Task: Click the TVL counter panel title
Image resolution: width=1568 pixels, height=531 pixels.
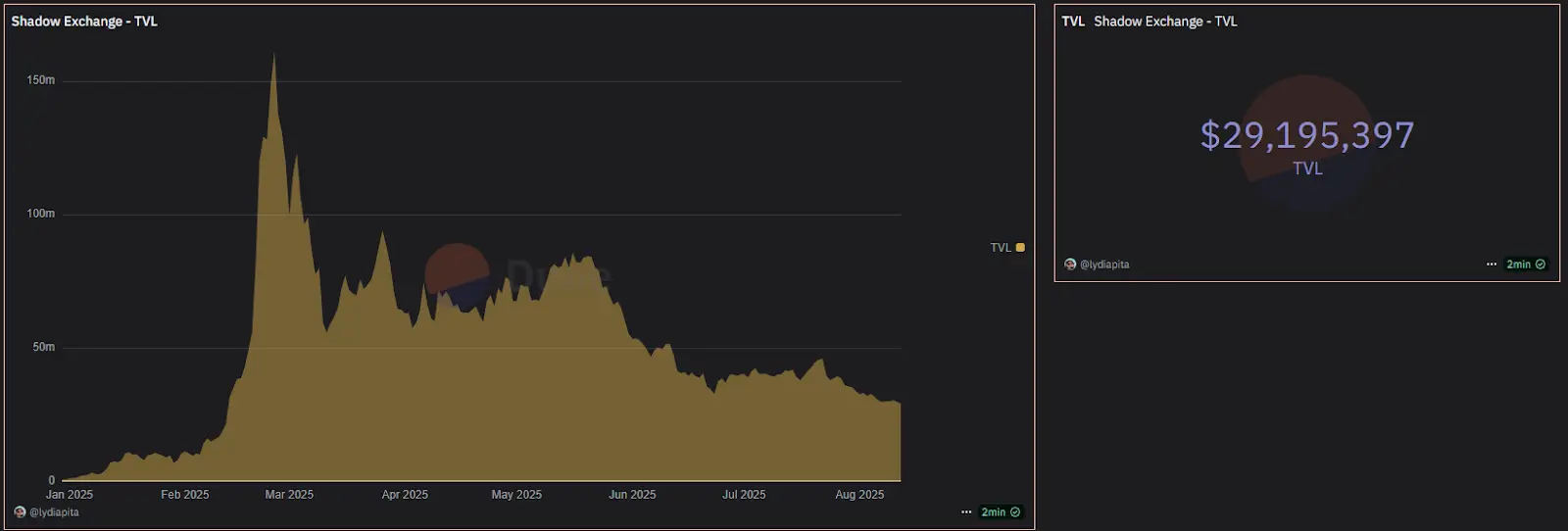Action: (1150, 22)
